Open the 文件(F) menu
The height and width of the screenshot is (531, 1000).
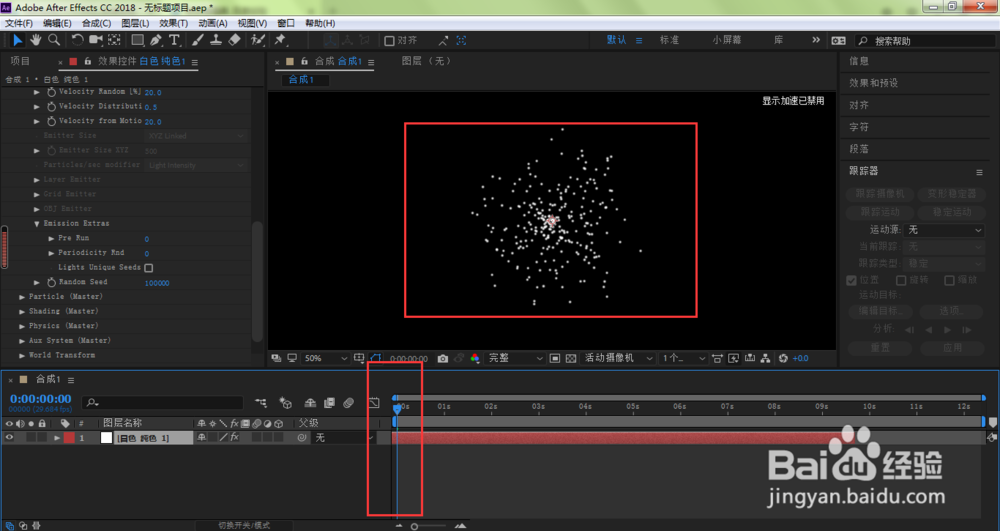18,23
